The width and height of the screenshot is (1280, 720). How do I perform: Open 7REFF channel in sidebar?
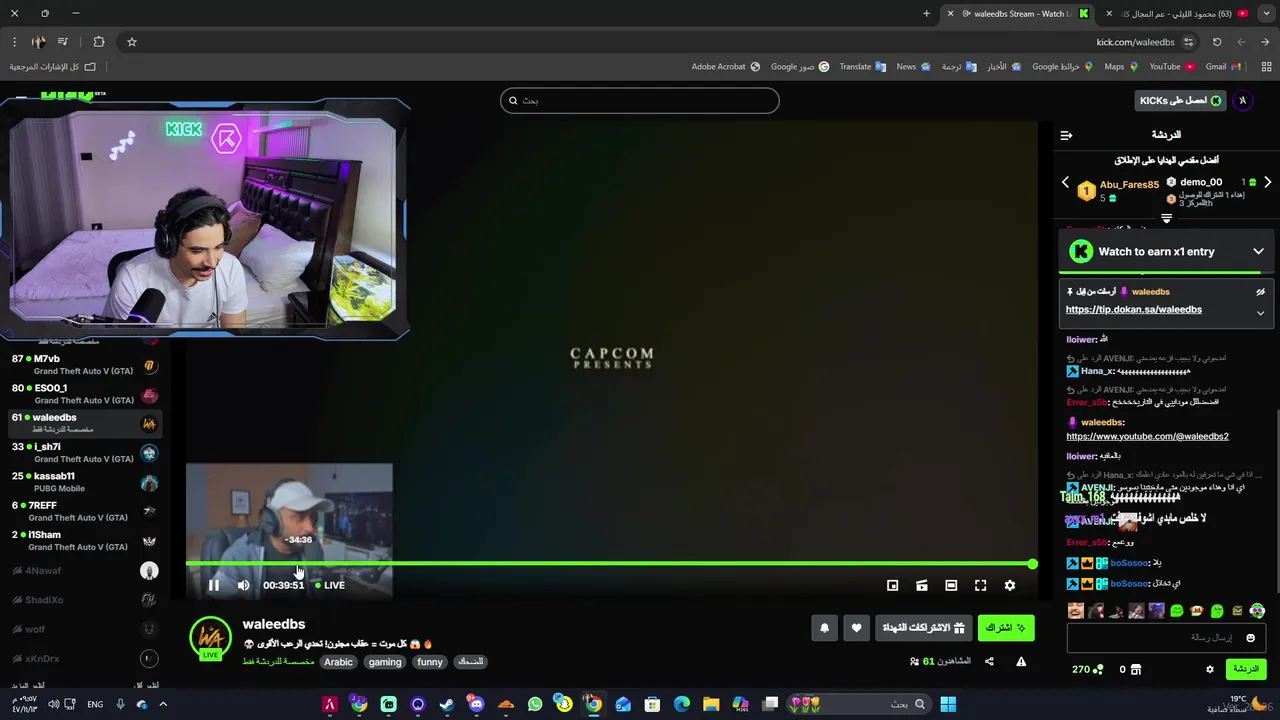coord(85,511)
